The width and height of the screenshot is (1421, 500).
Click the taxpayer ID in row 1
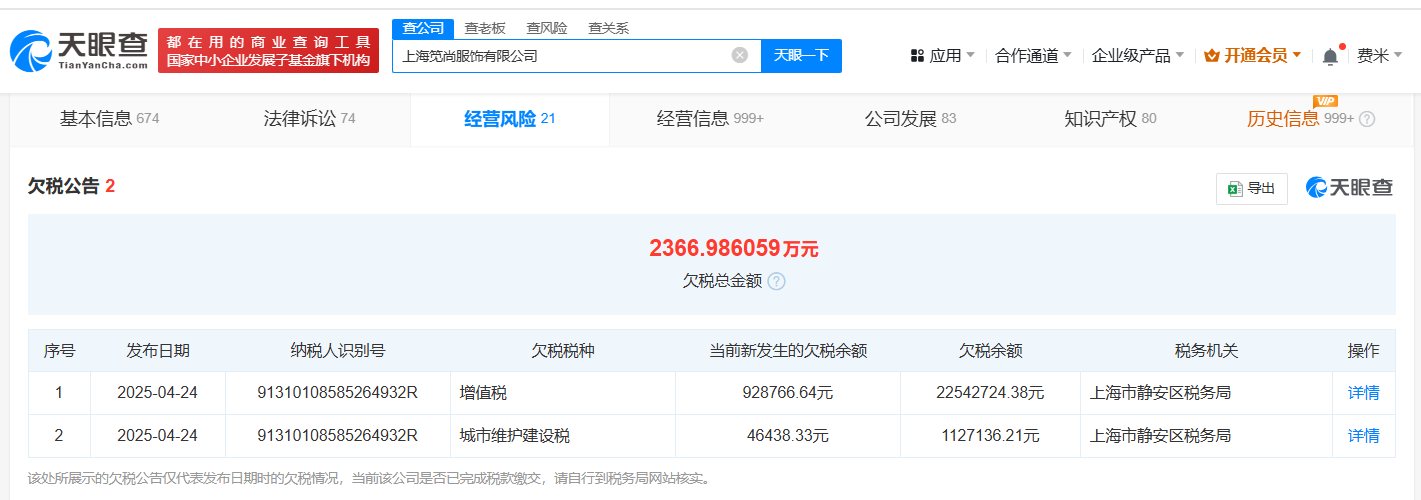point(337,393)
